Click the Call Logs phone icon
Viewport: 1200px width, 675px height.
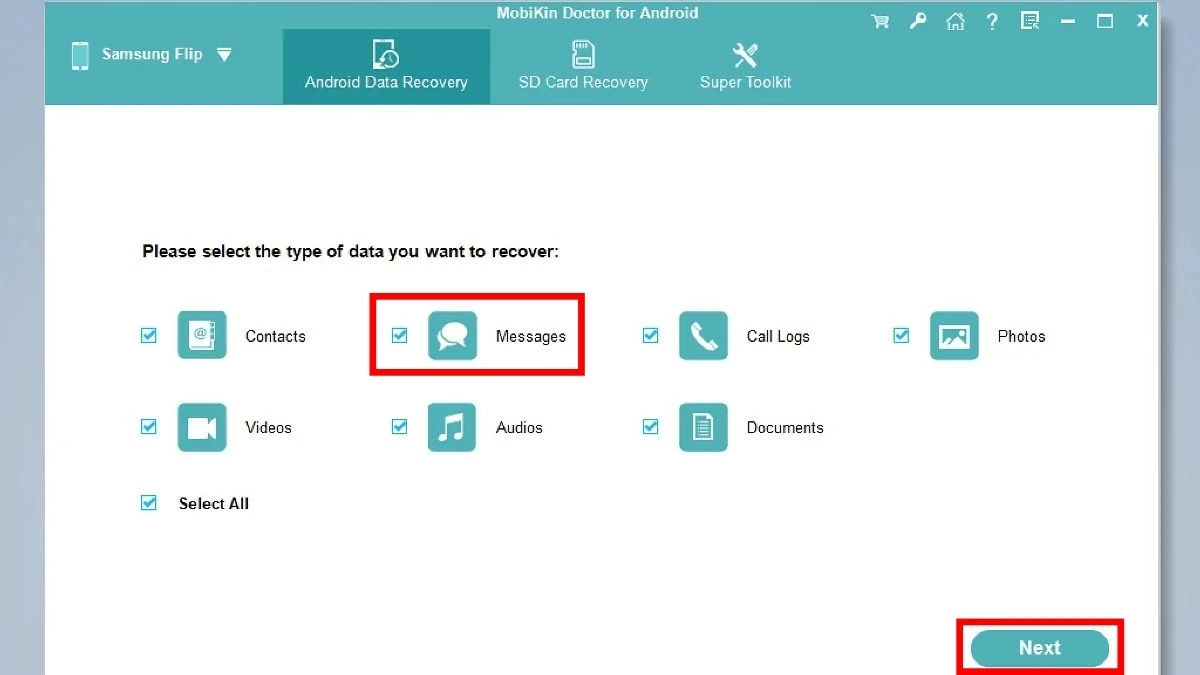coord(703,336)
